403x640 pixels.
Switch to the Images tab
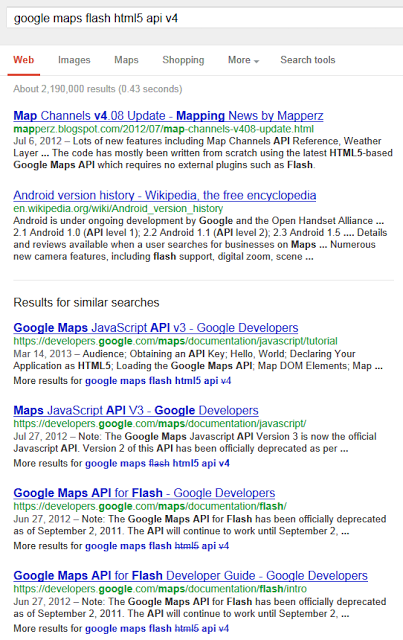point(74,60)
